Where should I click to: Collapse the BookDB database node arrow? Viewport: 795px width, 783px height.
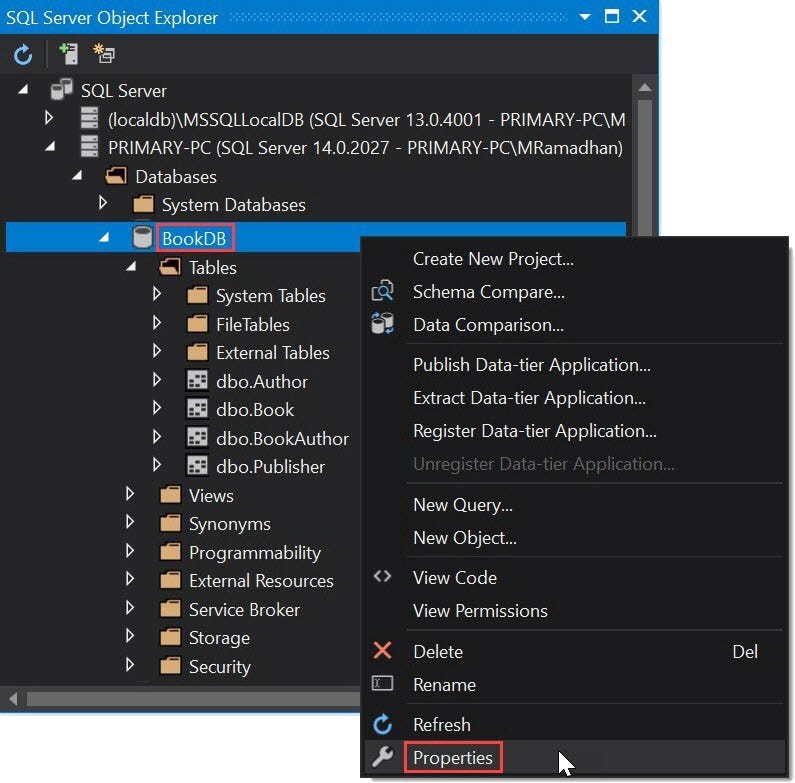click(104, 237)
